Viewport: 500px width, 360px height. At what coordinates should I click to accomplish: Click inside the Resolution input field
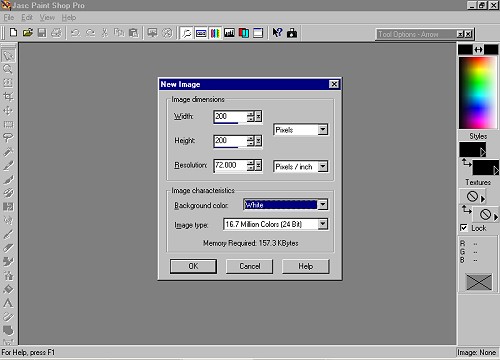click(230, 165)
